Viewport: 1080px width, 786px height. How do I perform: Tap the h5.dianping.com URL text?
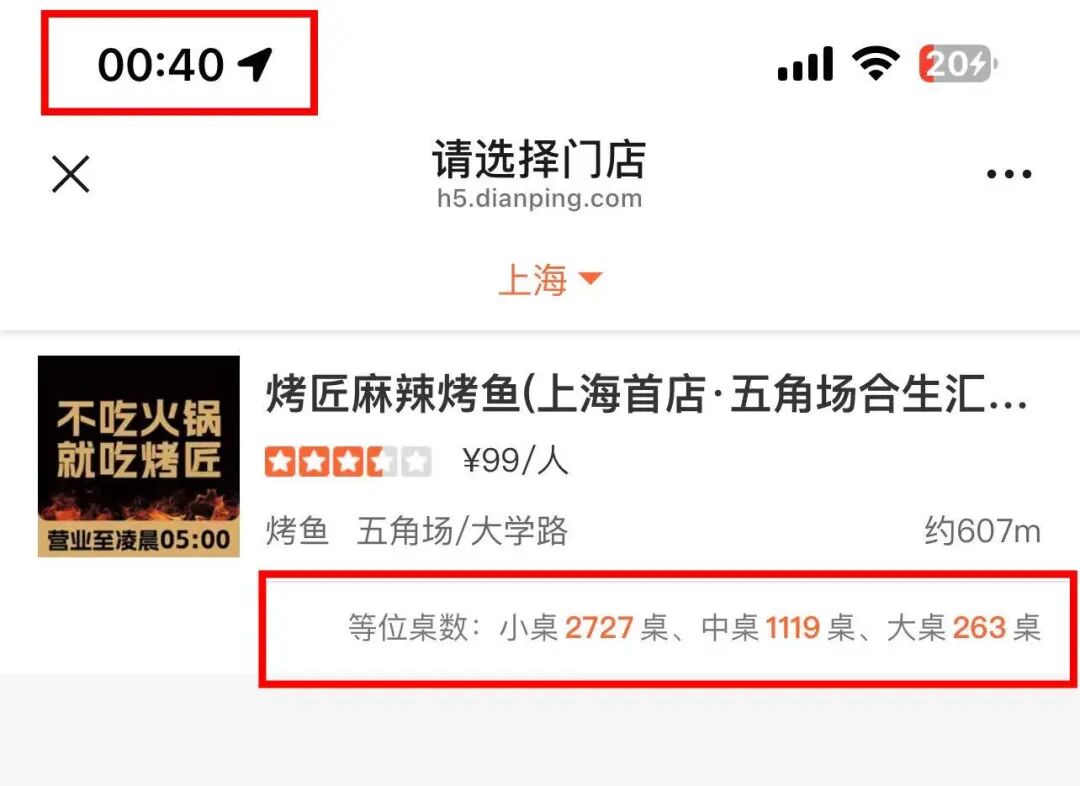(539, 198)
